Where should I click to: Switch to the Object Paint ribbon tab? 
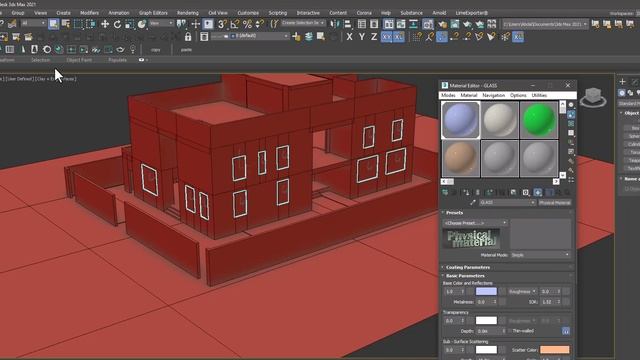point(79,60)
